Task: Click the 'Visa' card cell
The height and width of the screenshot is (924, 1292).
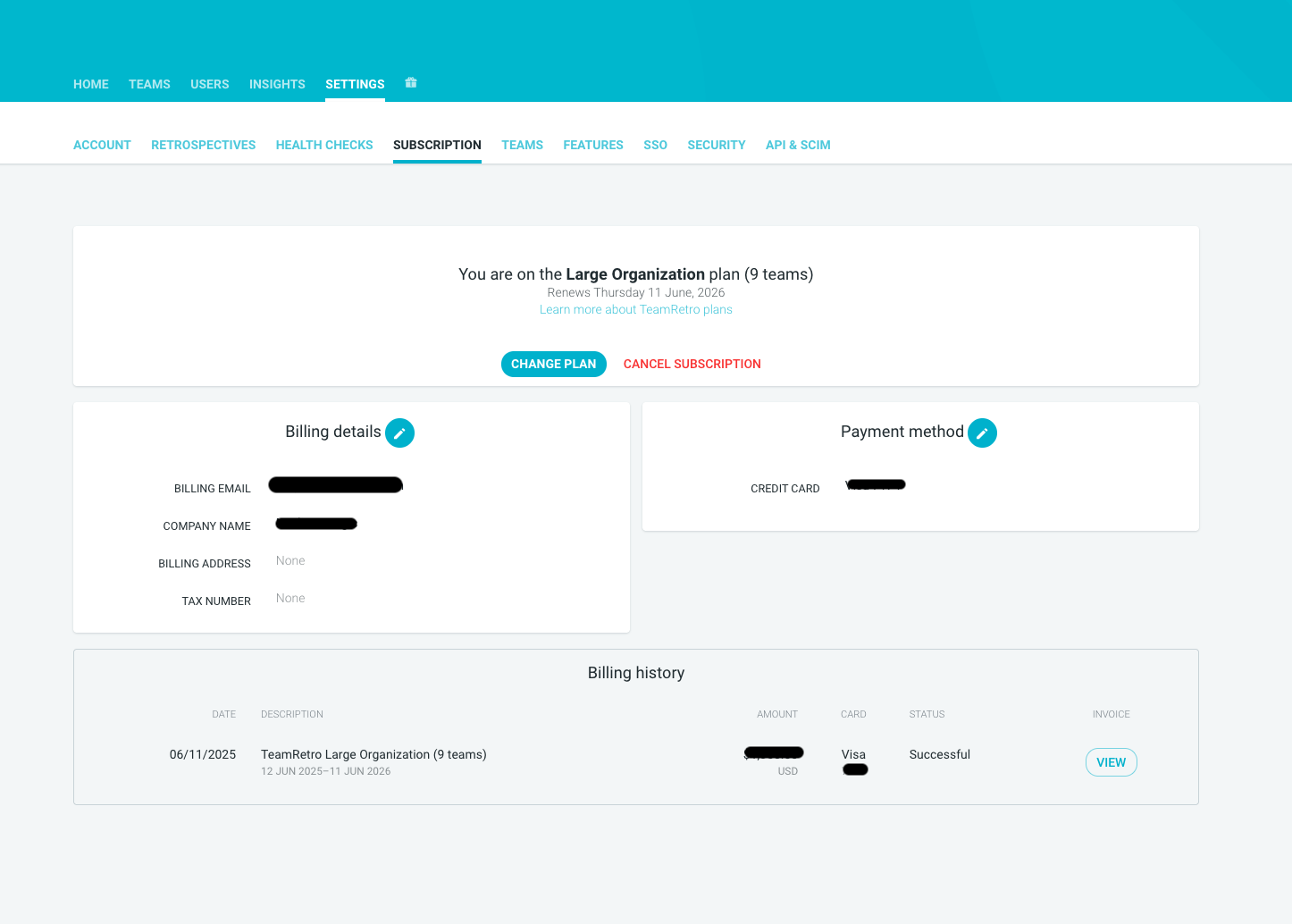Action: (x=853, y=754)
